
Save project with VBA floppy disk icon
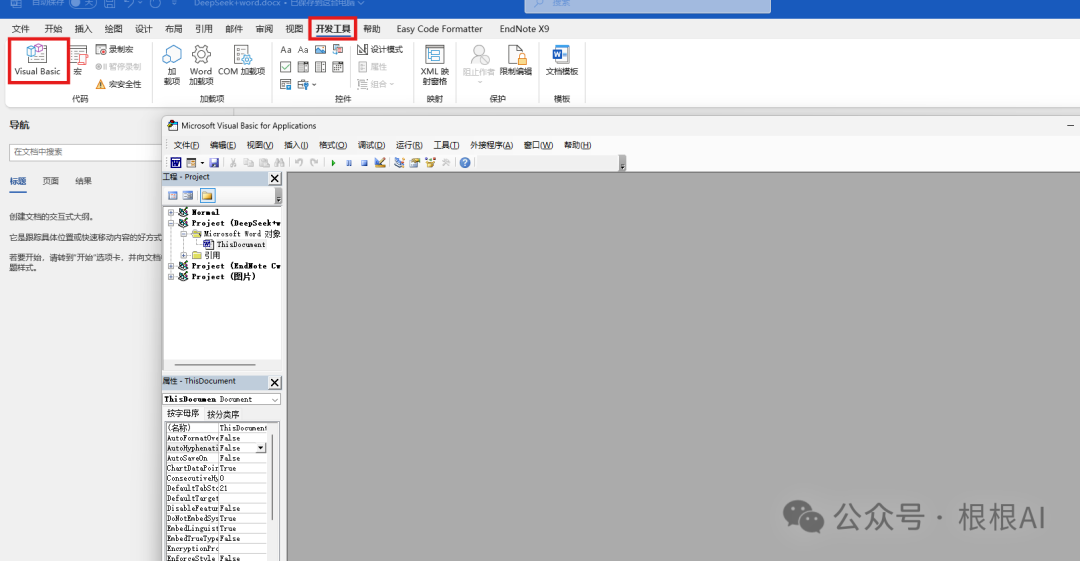[x=214, y=163]
